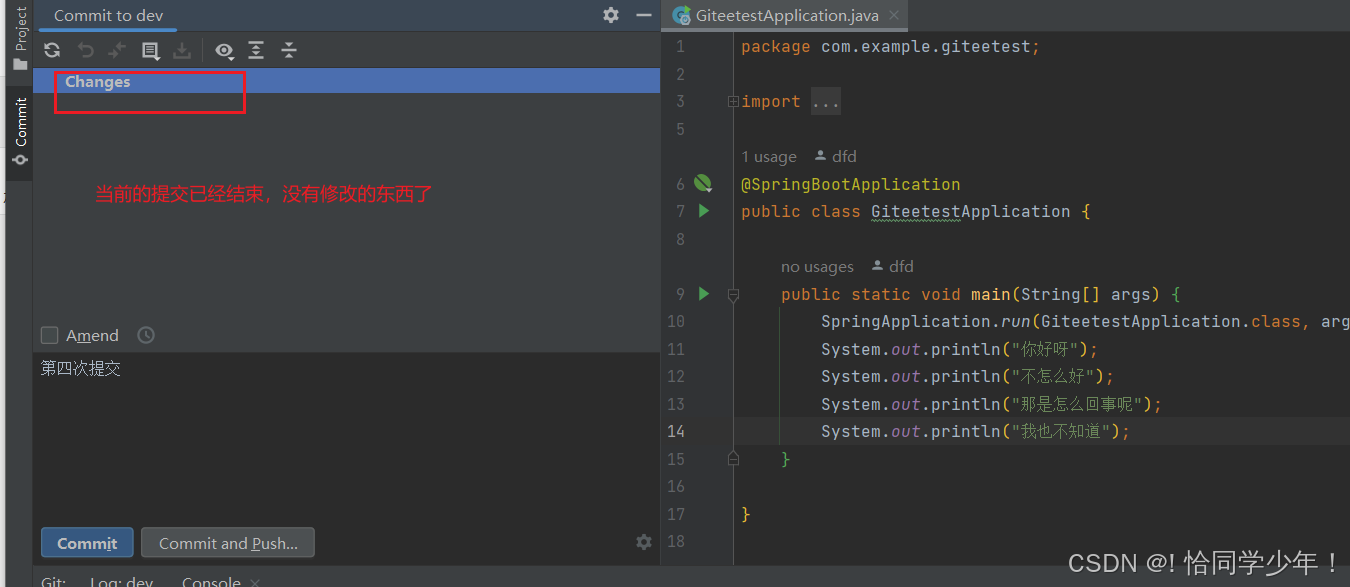Collapse the main method fold marker
This screenshot has height=587, width=1350.
pos(733,295)
